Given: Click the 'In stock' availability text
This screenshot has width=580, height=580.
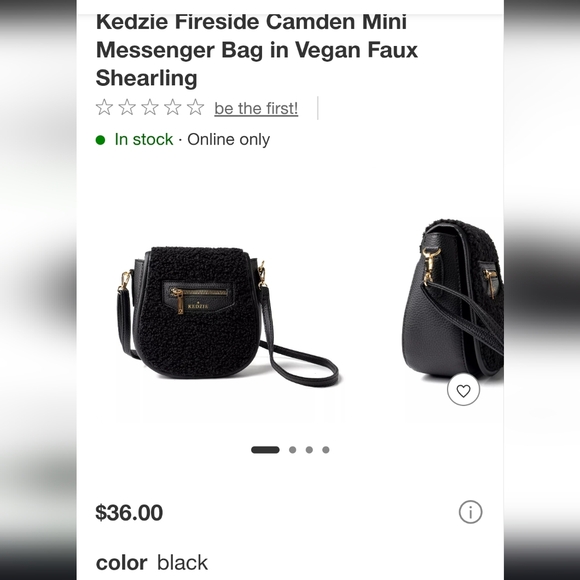Looking at the screenshot, I should tap(144, 139).
